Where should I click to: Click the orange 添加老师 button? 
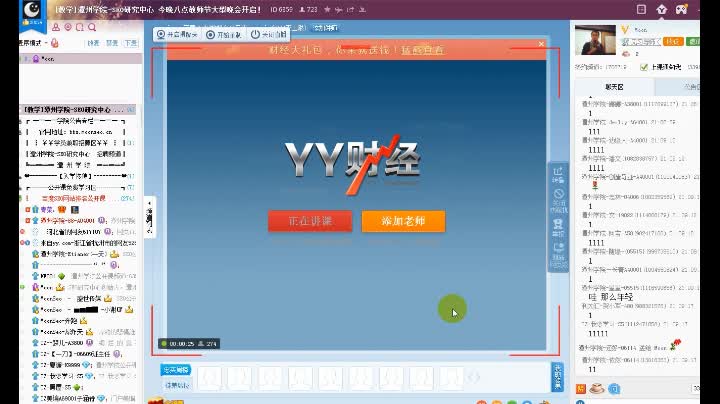coord(403,221)
